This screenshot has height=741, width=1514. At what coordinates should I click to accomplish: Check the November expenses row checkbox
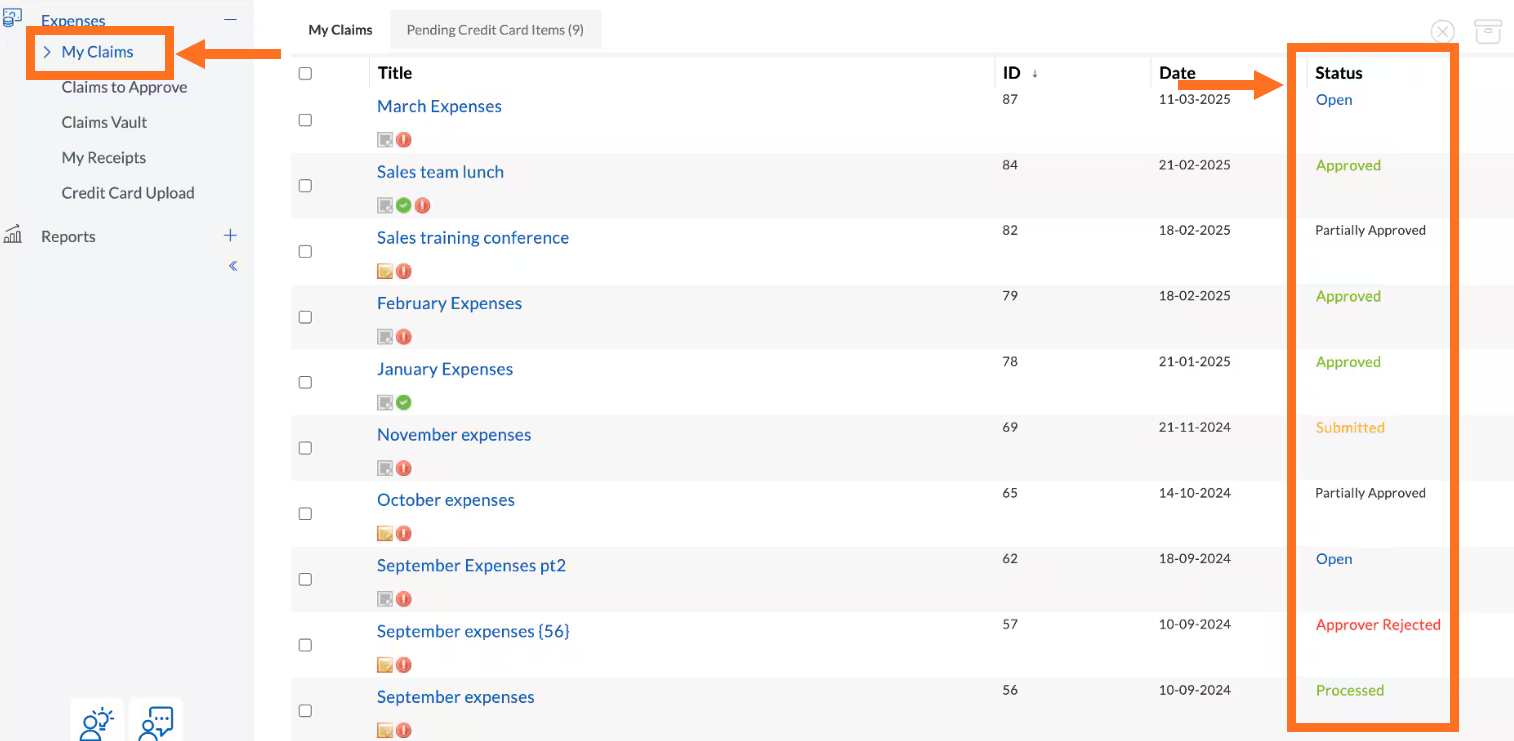[305, 448]
